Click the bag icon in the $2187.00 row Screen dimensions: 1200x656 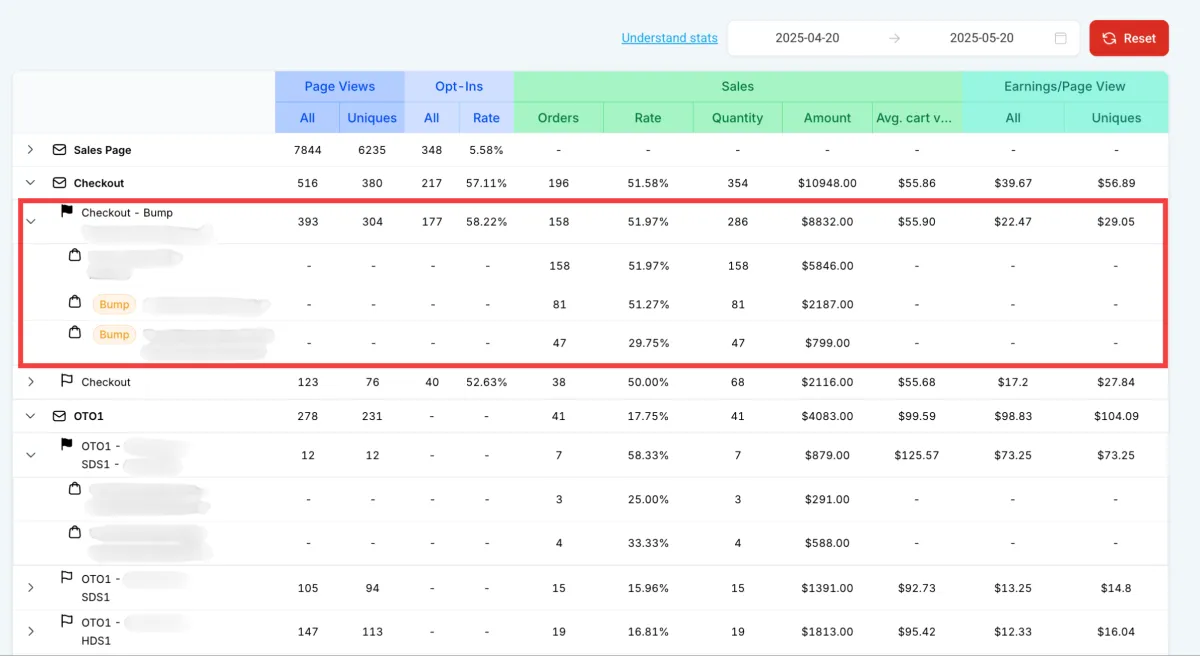click(x=74, y=302)
